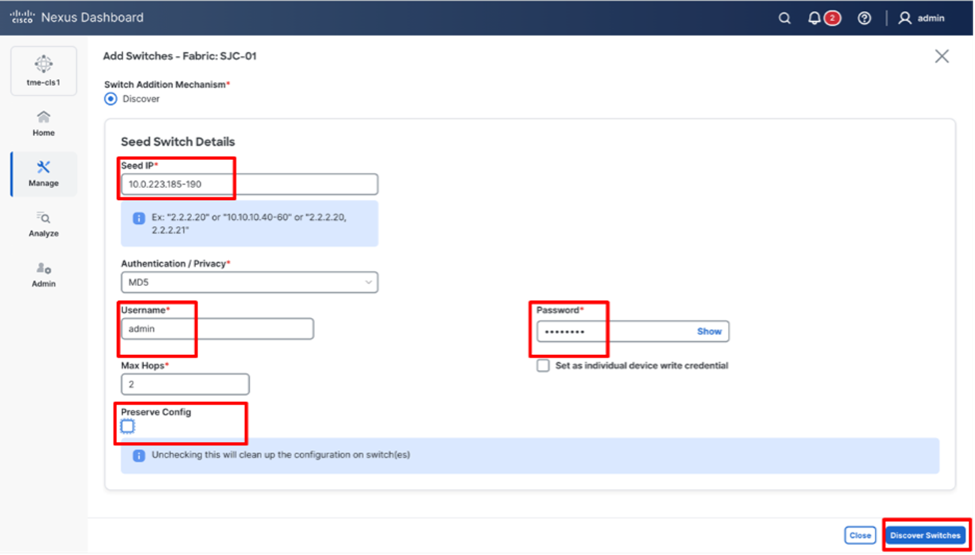
Task: Click the Max Hops input field
Action: point(185,384)
